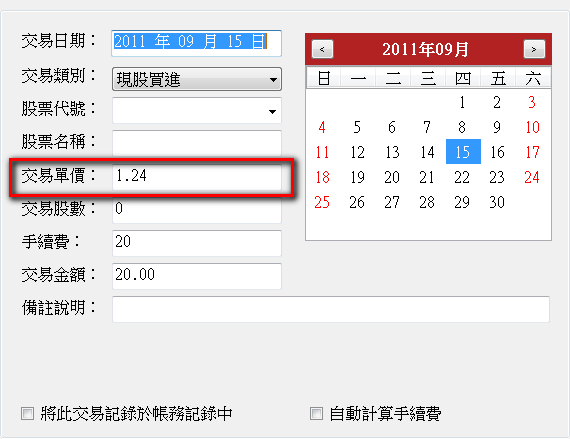The height and width of the screenshot is (439, 570).
Task: Click the 交易金額 field showing 20.00
Action: (x=197, y=276)
